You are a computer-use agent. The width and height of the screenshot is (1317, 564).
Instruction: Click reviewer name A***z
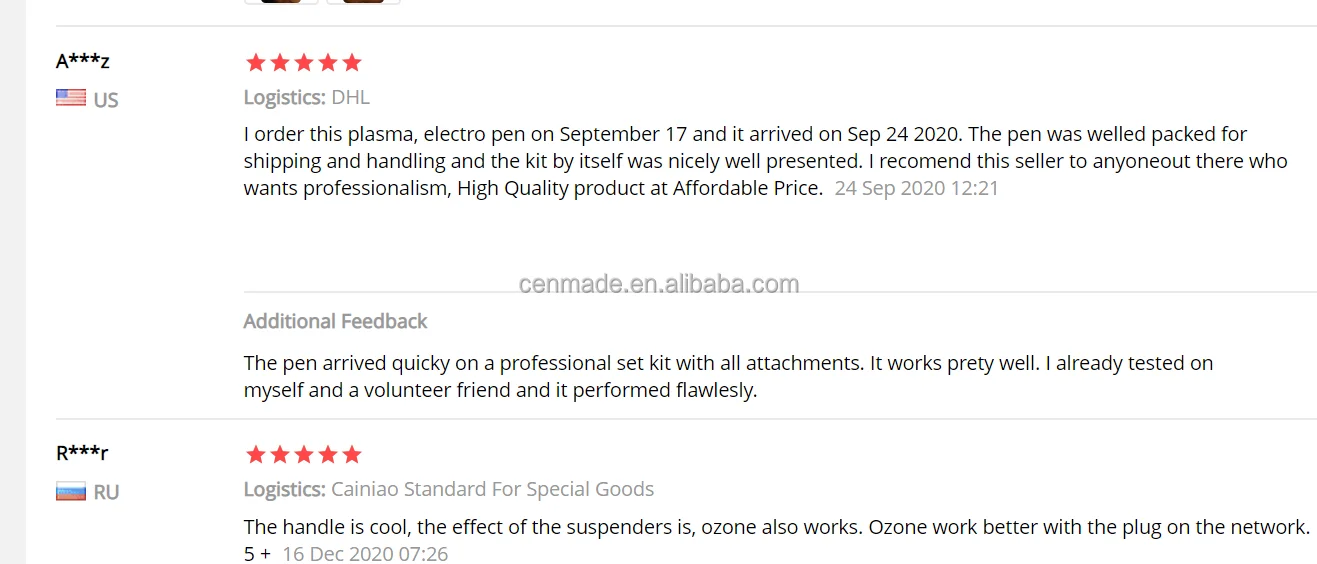(83, 61)
